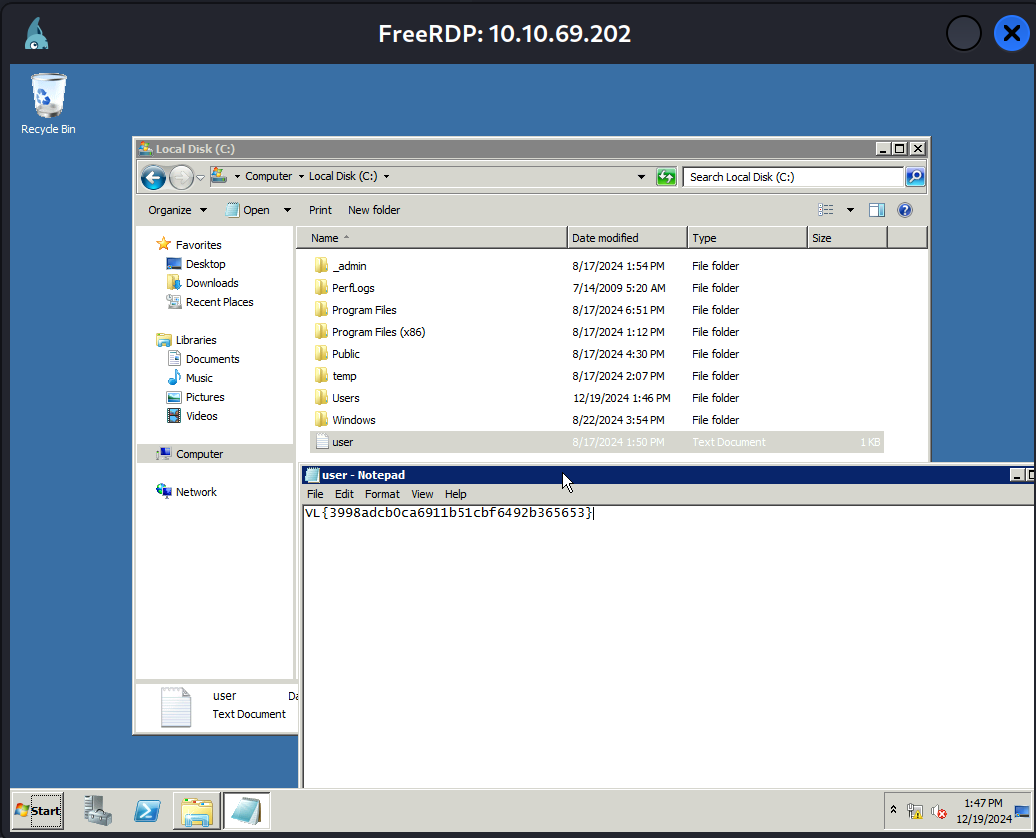
Task: Expand the address bar history dropdown
Action: tap(641, 177)
